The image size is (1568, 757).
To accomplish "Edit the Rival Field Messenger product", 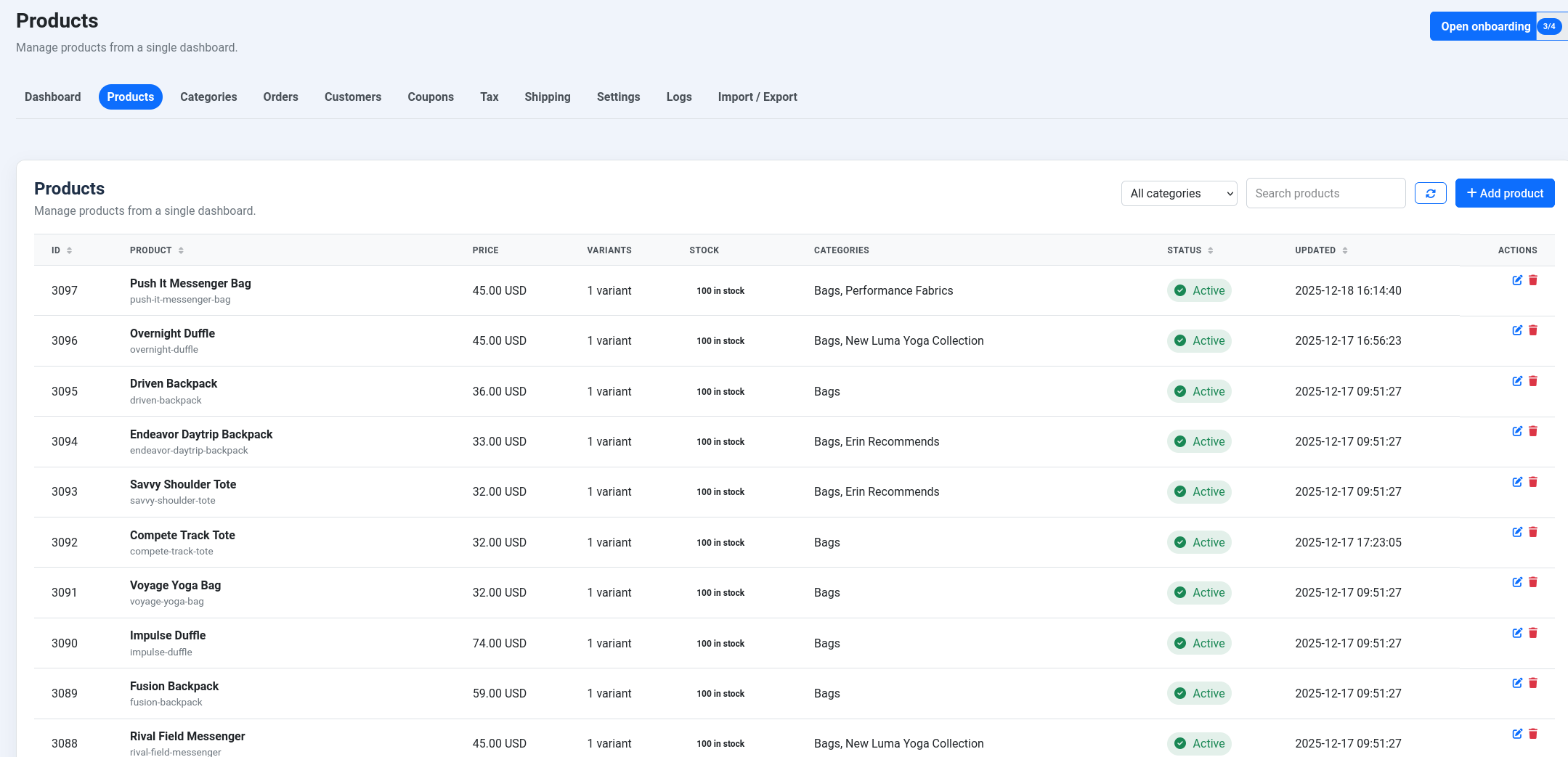I will click(x=1517, y=734).
